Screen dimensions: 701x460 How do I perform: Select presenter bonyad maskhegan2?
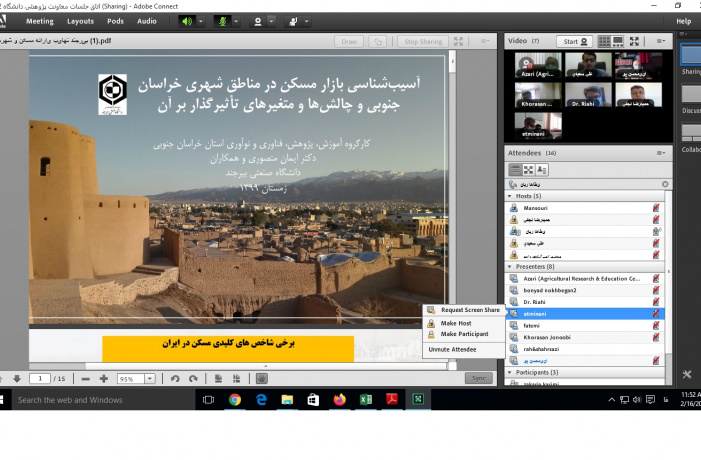tap(585, 290)
